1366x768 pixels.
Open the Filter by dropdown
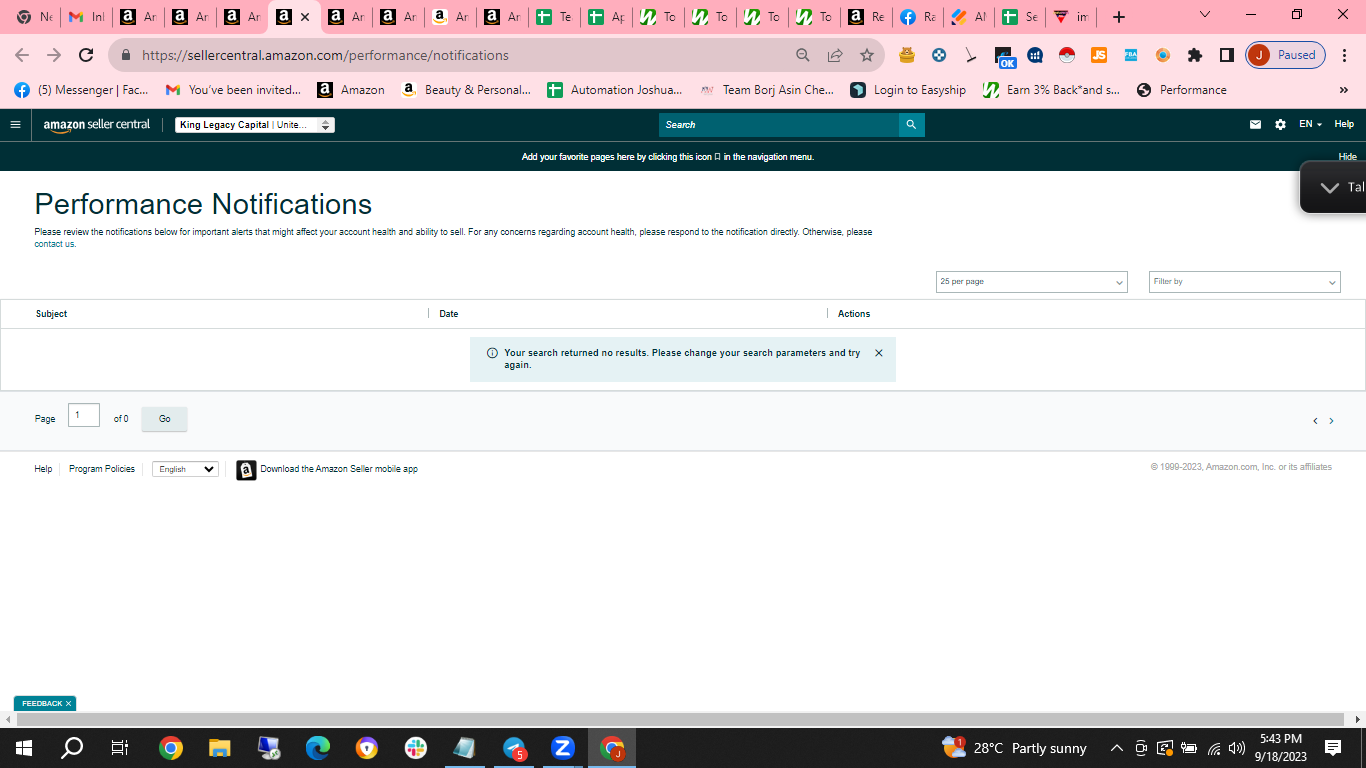point(1244,282)
